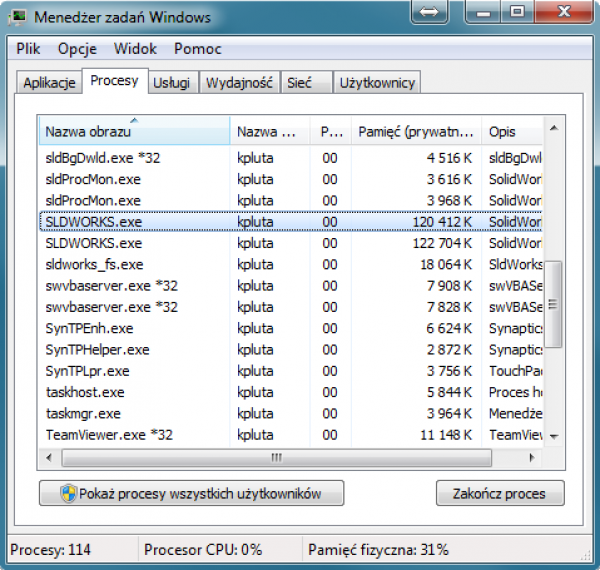Select the SynTPHelper.exe process
The height and width of the screenshot is (570, 600).
click(290, 350)
